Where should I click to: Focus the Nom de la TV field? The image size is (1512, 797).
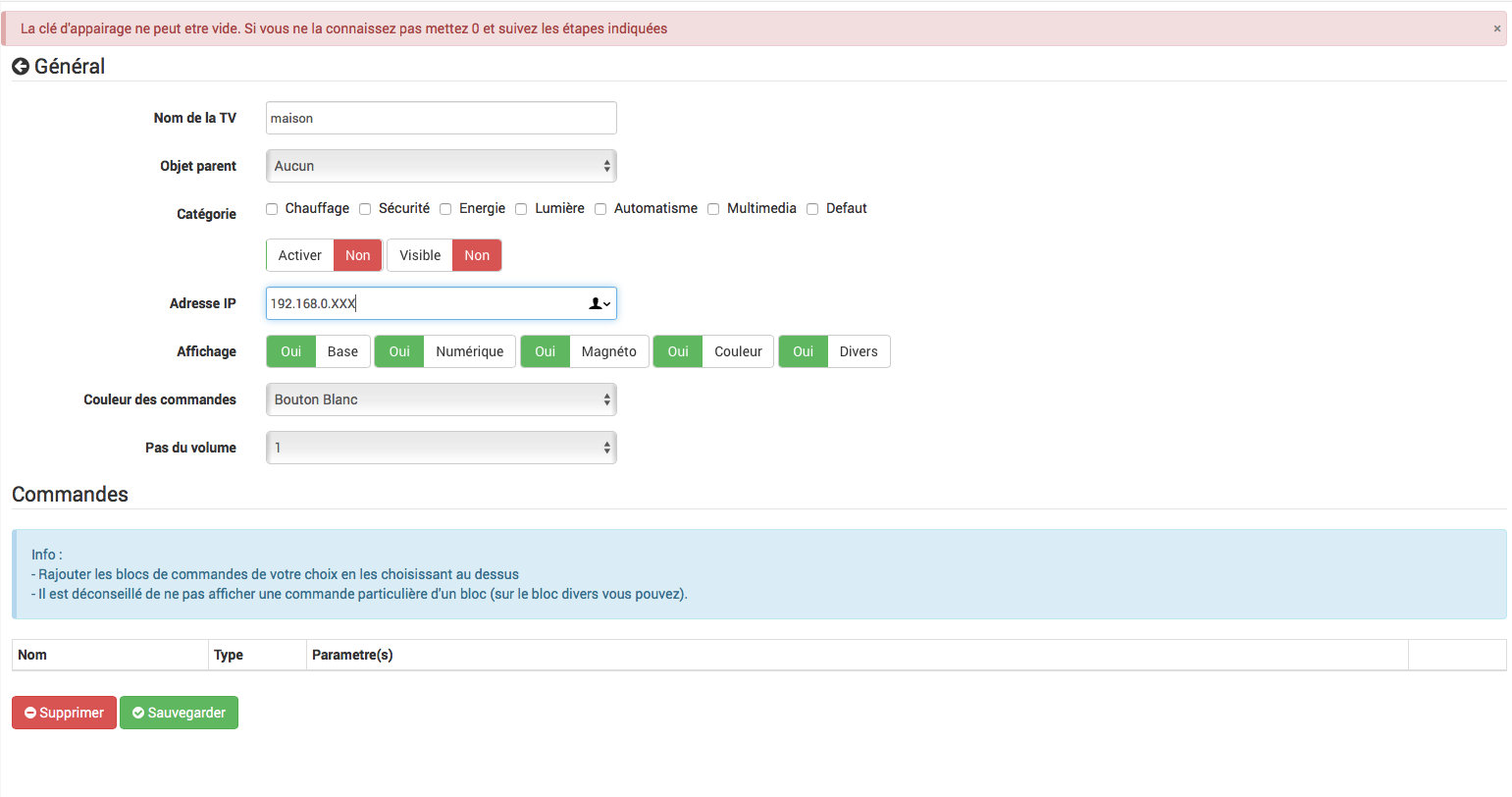(442, 118)
